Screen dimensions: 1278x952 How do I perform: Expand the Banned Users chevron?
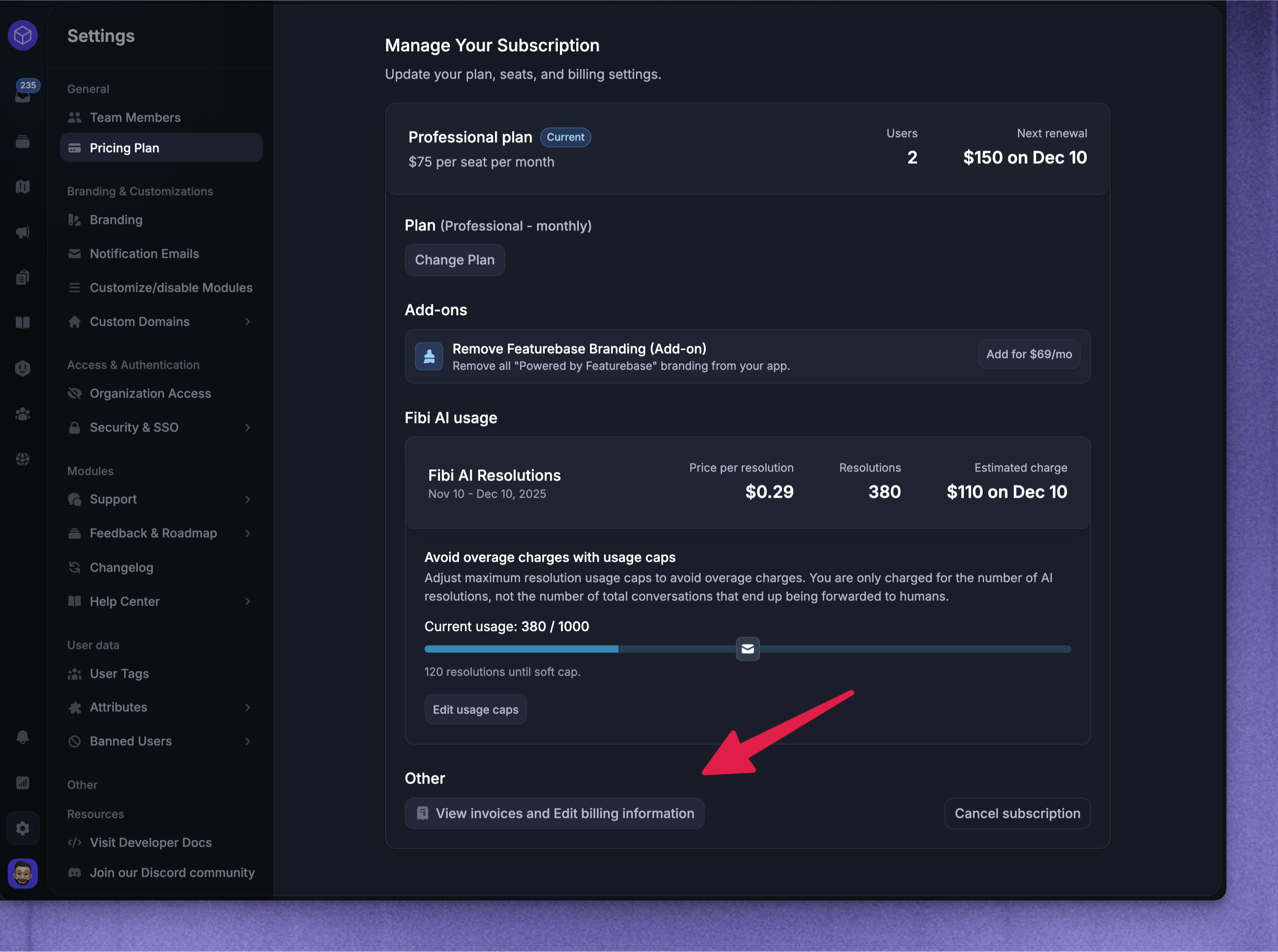click(248, 741)
